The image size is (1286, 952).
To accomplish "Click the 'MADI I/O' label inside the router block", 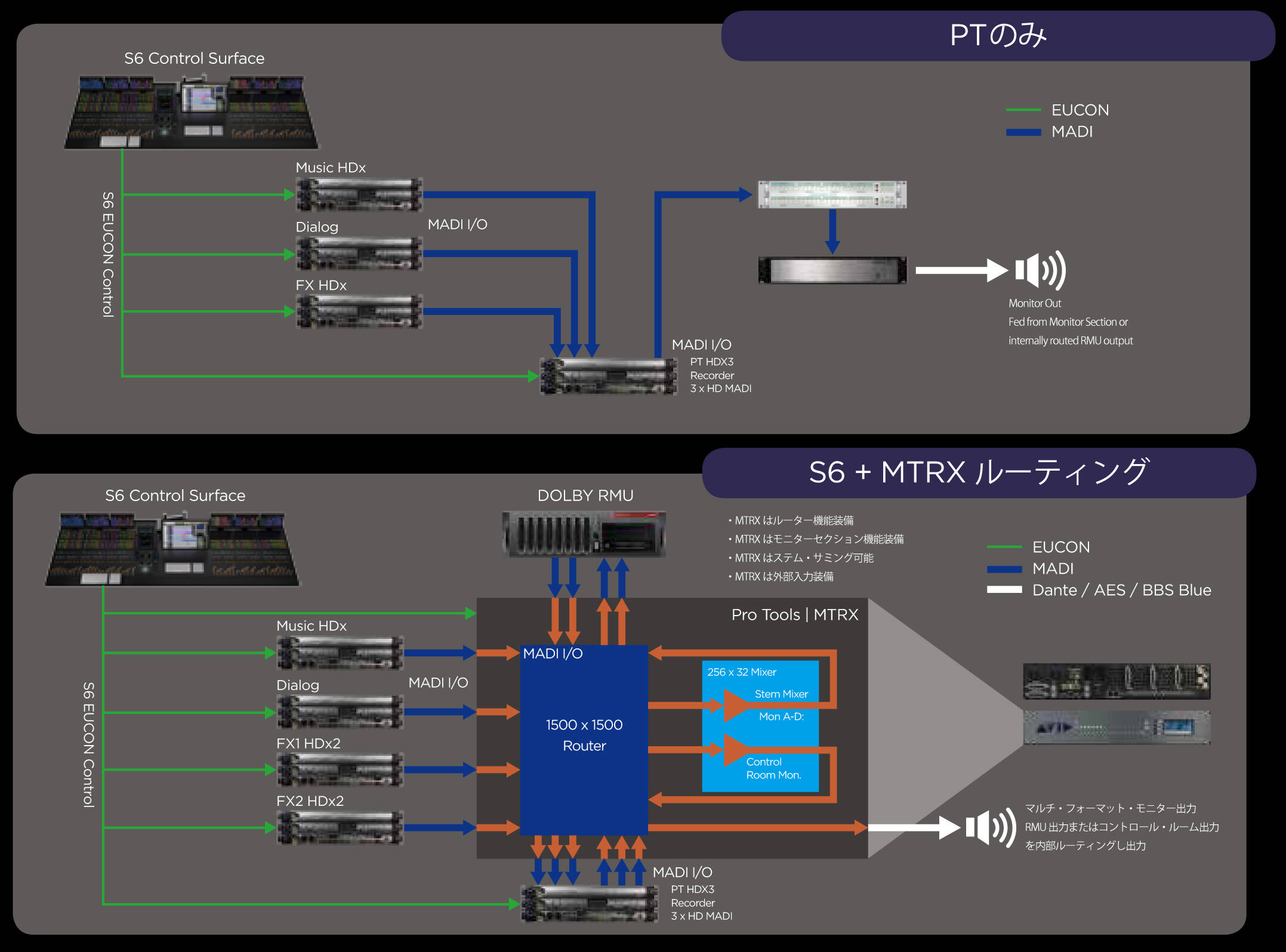I will coord(553,654).
